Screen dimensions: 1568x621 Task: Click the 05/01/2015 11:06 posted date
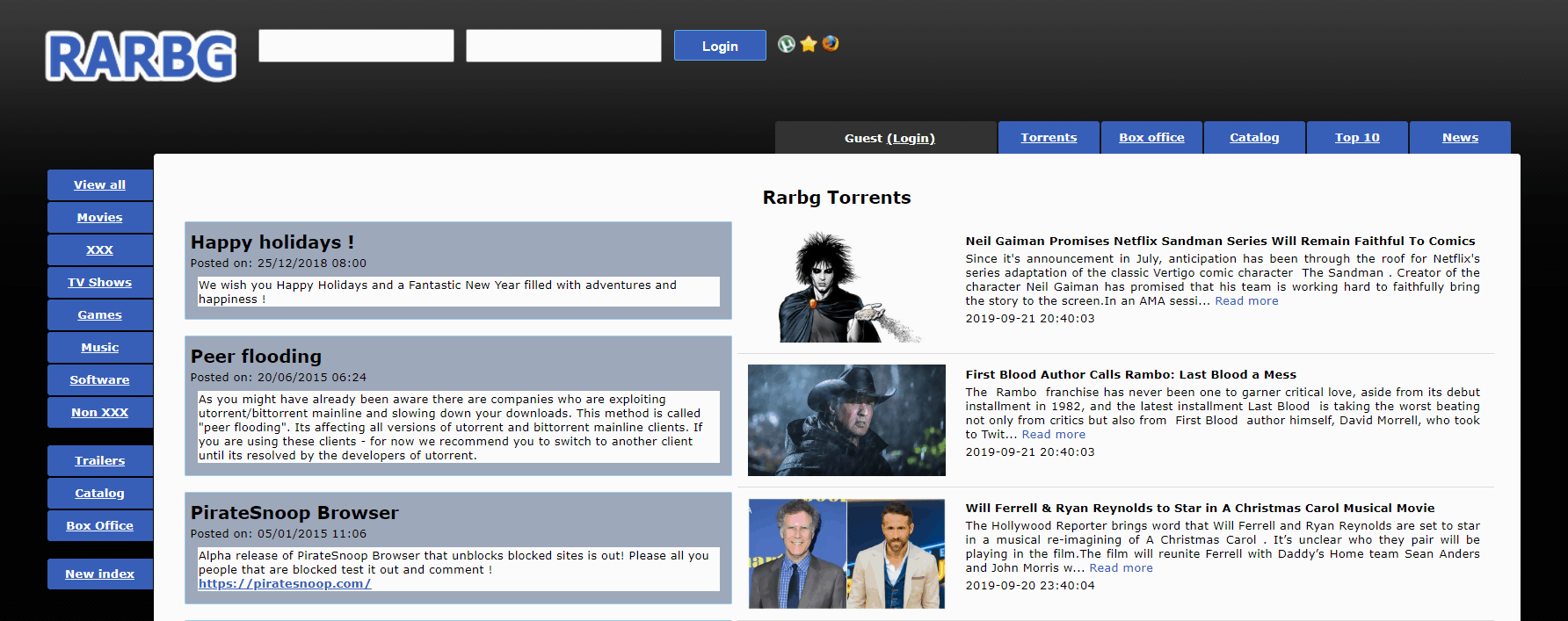pyautogui.click(x=312, y=534)
